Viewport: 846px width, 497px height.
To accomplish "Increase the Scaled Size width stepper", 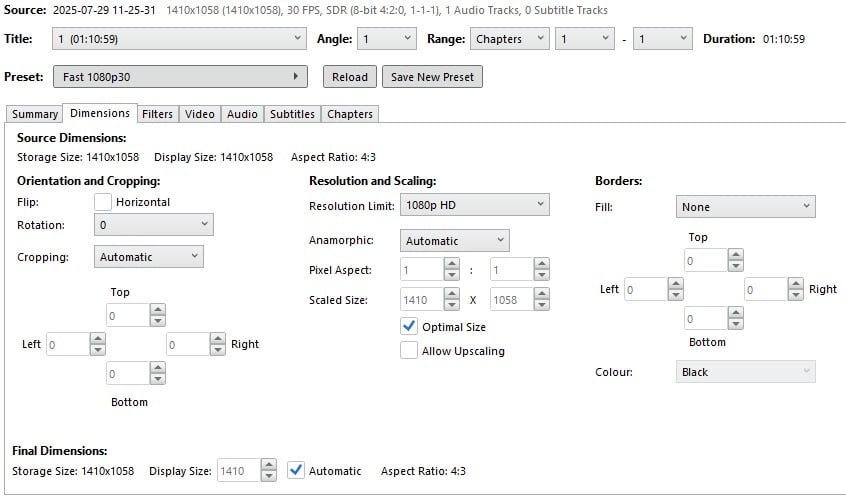I will tap(452, 294).
